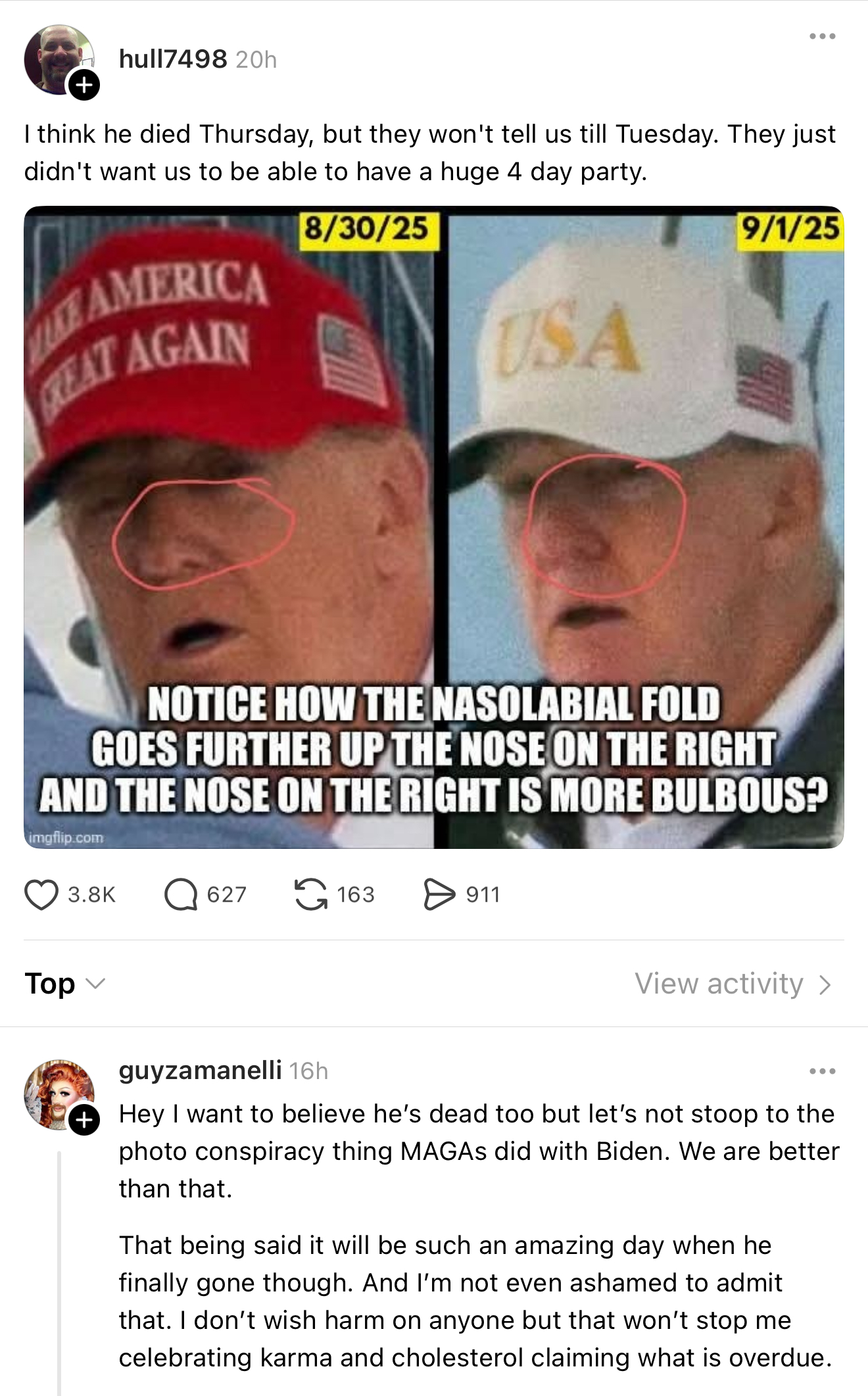The height and width of the screenshot is (1396, 868).
Task: View guyzamanelli profile avatar
Action: [x=59, y=1095]
